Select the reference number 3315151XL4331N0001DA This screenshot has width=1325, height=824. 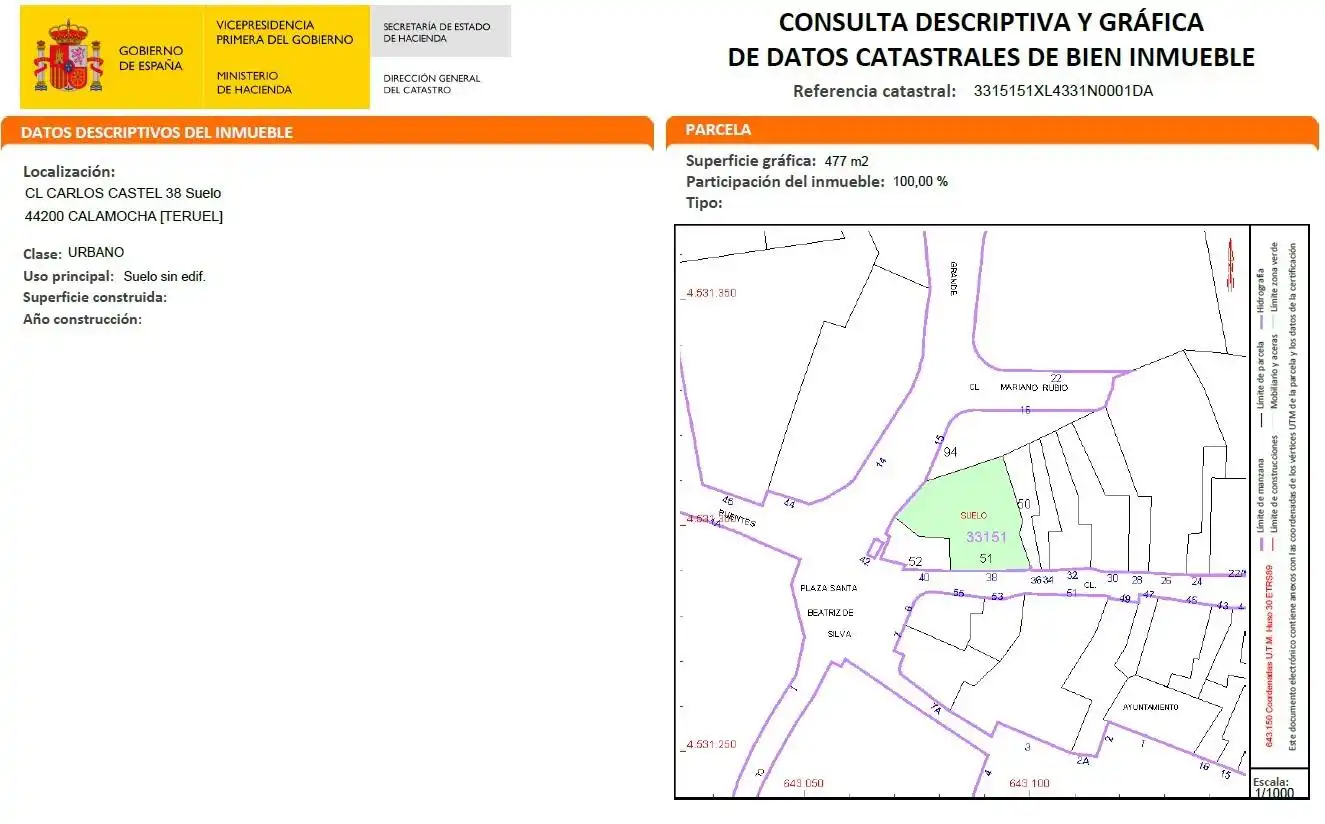pos(1063,91)
